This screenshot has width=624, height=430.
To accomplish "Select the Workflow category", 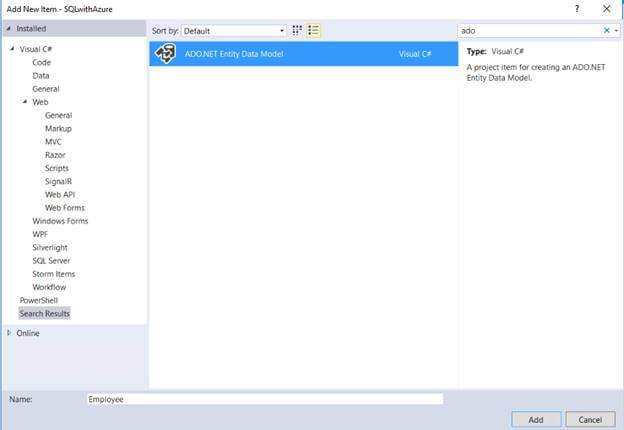I will [49, 287].
